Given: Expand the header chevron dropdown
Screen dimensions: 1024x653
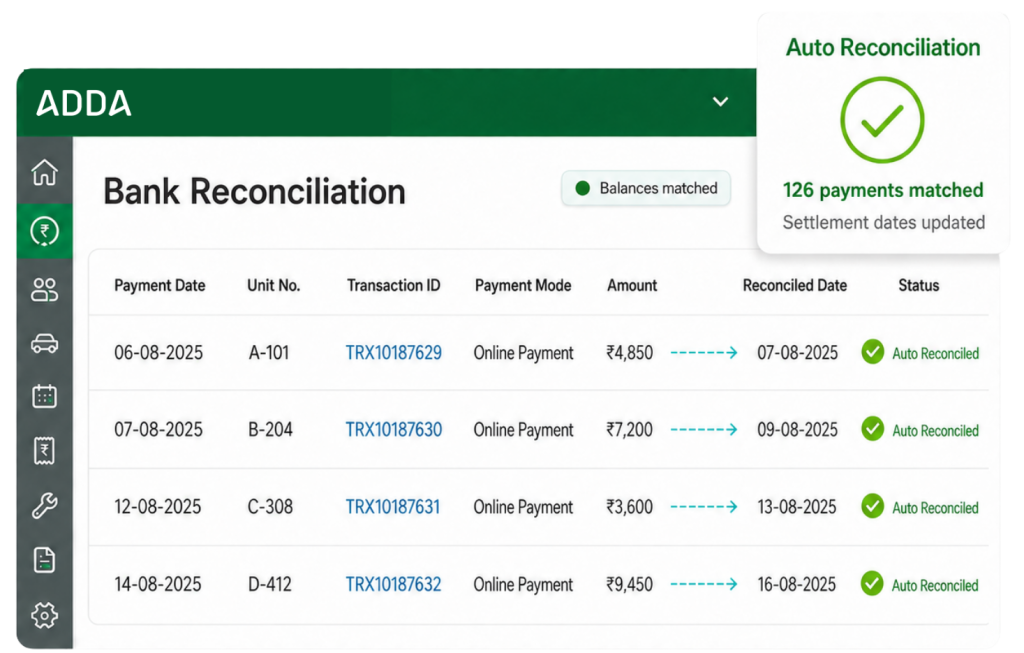Looking at the screenshot, I should click(x=720, y=102).
